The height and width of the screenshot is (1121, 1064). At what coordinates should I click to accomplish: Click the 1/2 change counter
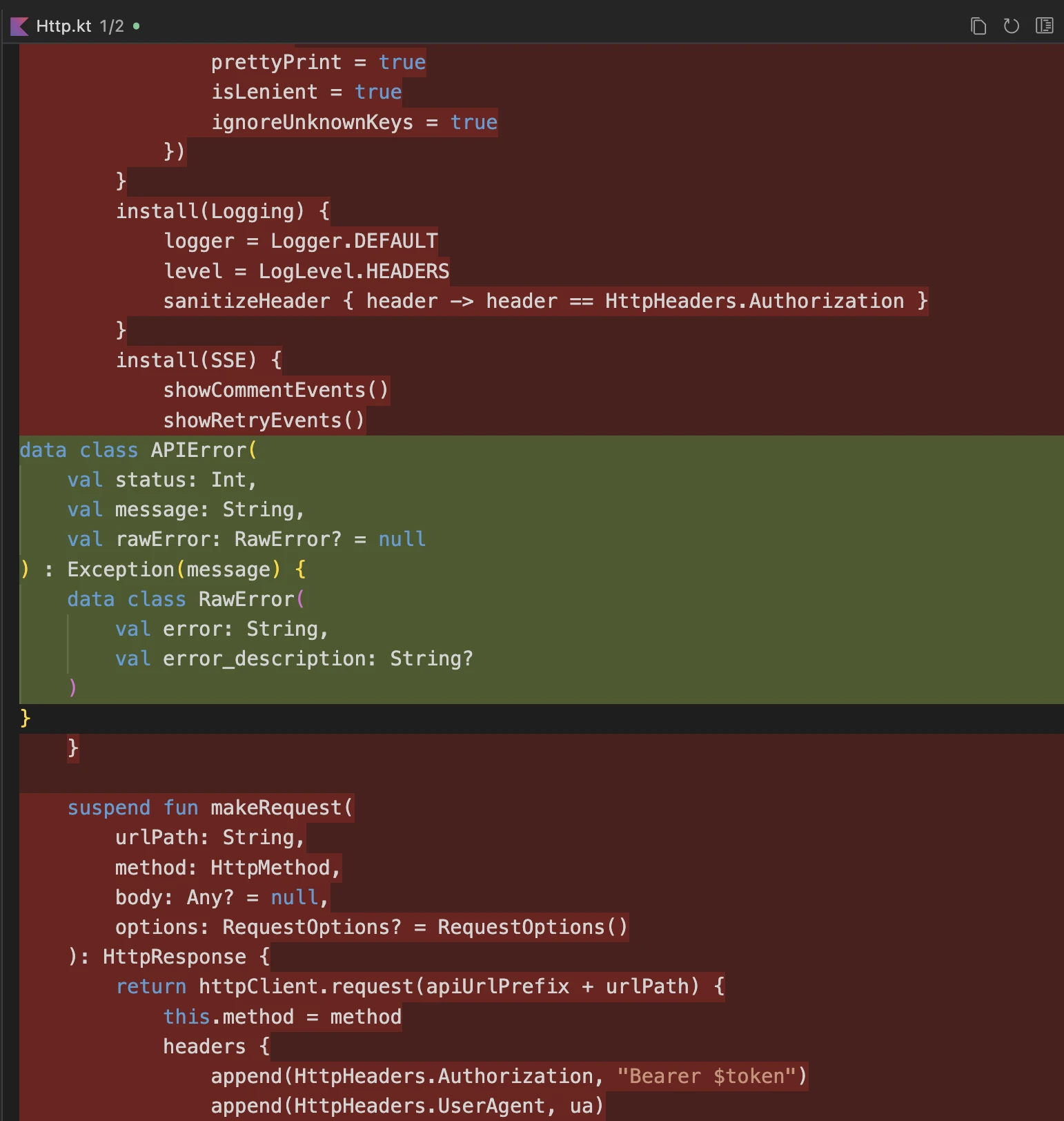tap(112, 26)
